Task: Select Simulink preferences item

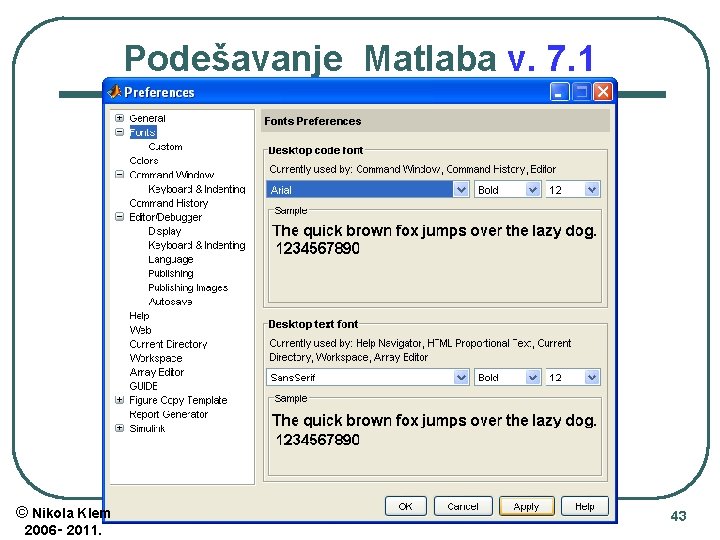Action: click(x=147, y=428)
